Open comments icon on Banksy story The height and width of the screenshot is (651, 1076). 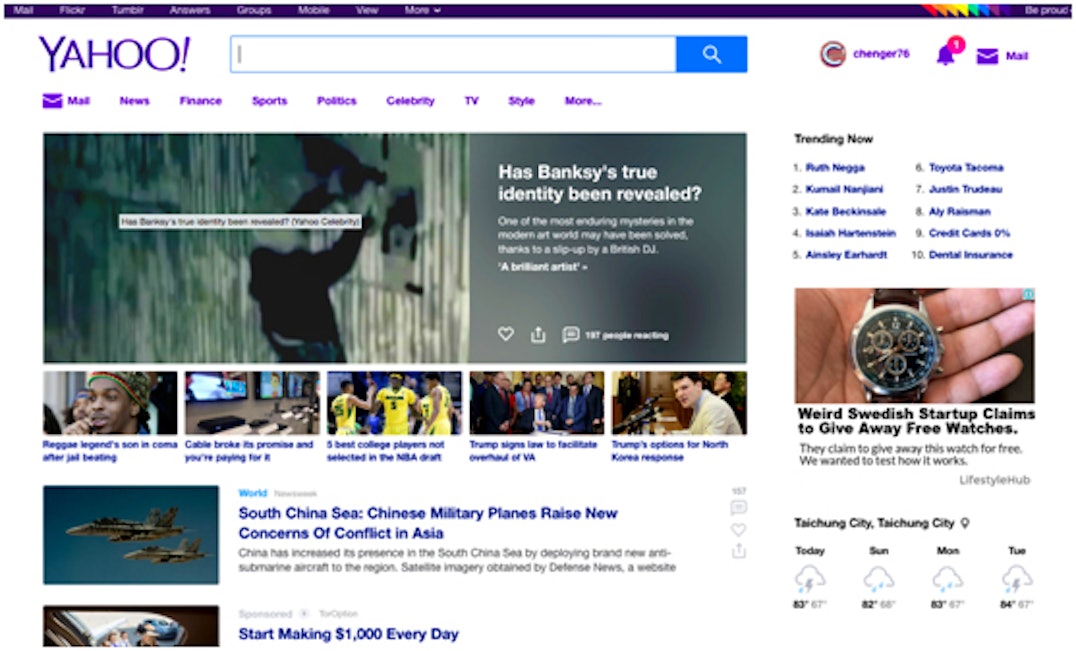click(570, 334)
